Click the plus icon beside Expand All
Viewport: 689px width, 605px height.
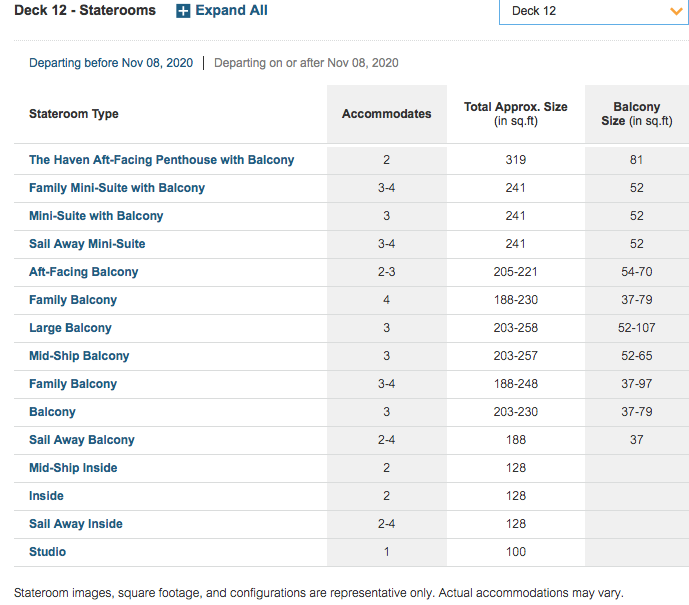183,11
